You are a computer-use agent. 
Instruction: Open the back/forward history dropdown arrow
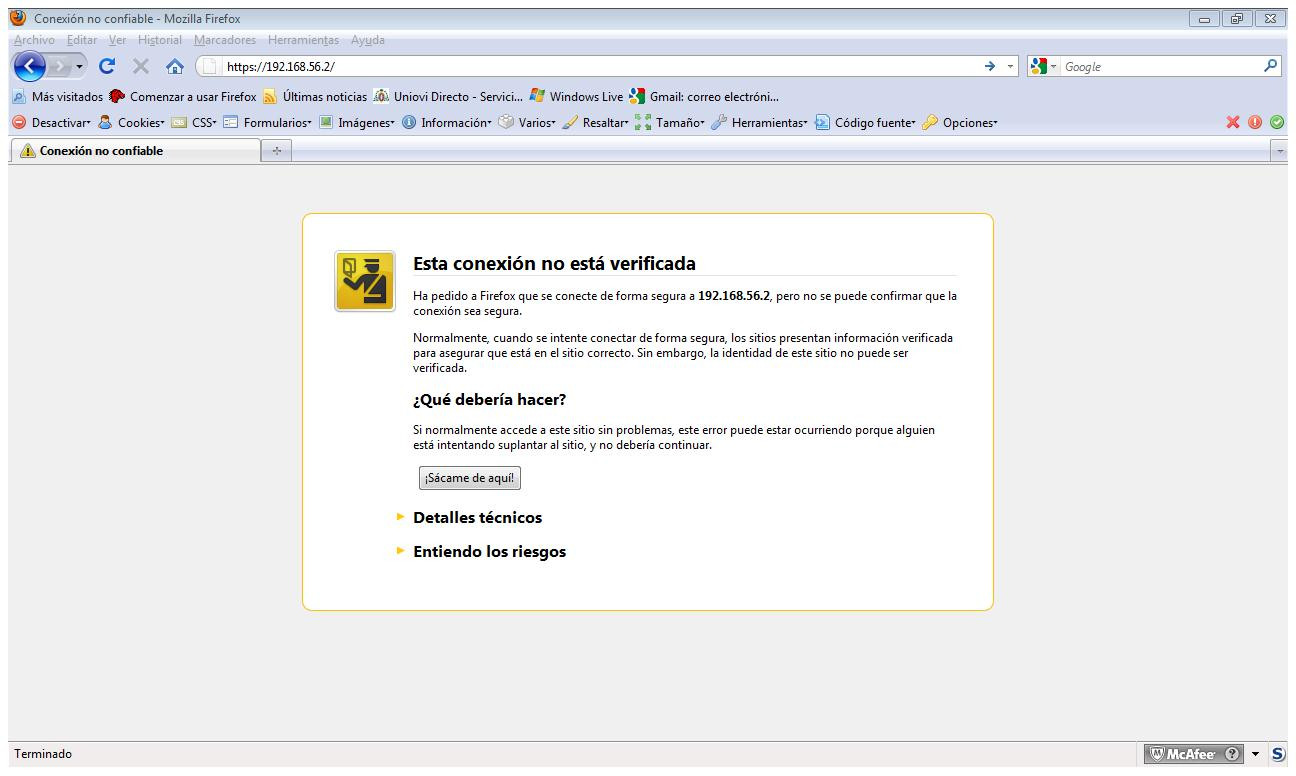(80, 67)
